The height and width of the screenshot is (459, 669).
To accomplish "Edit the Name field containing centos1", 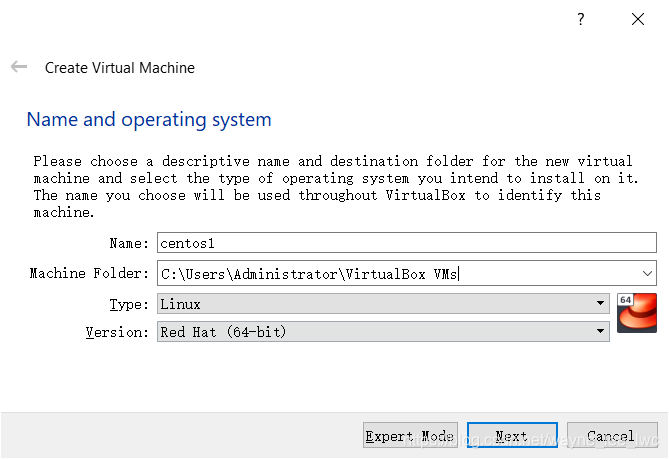I will point(407,243).
